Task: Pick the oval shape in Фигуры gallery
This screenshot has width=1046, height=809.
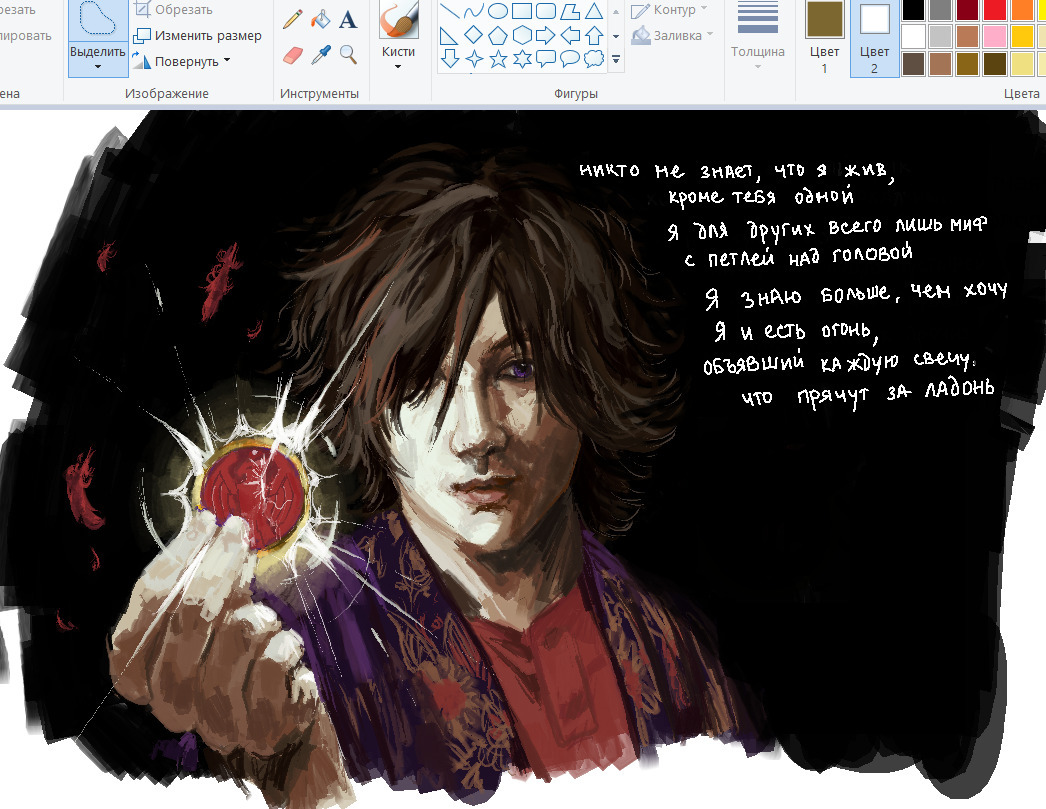Action: [498, 12]
